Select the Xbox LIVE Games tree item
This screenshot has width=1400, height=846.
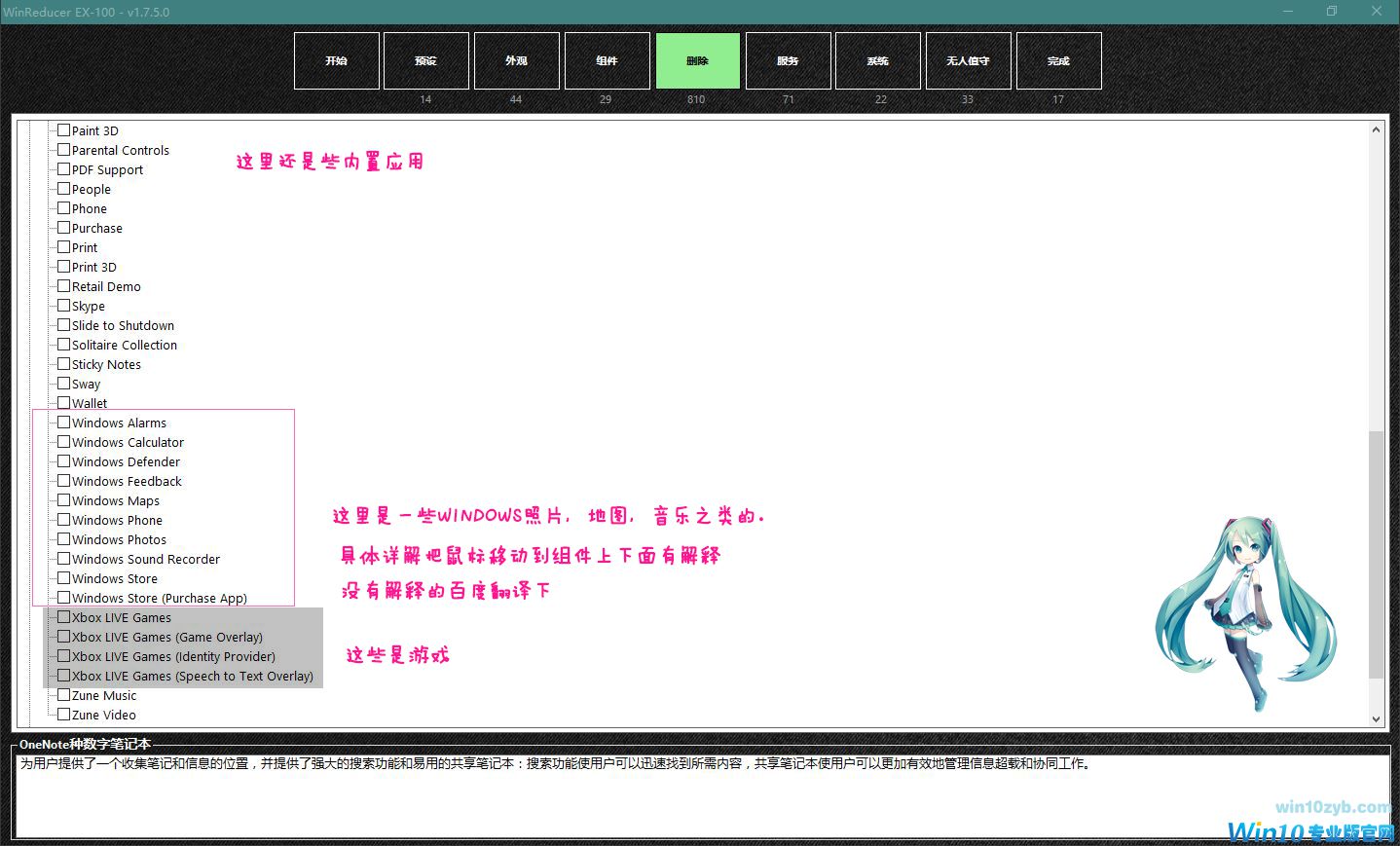(x=121, y=617)
